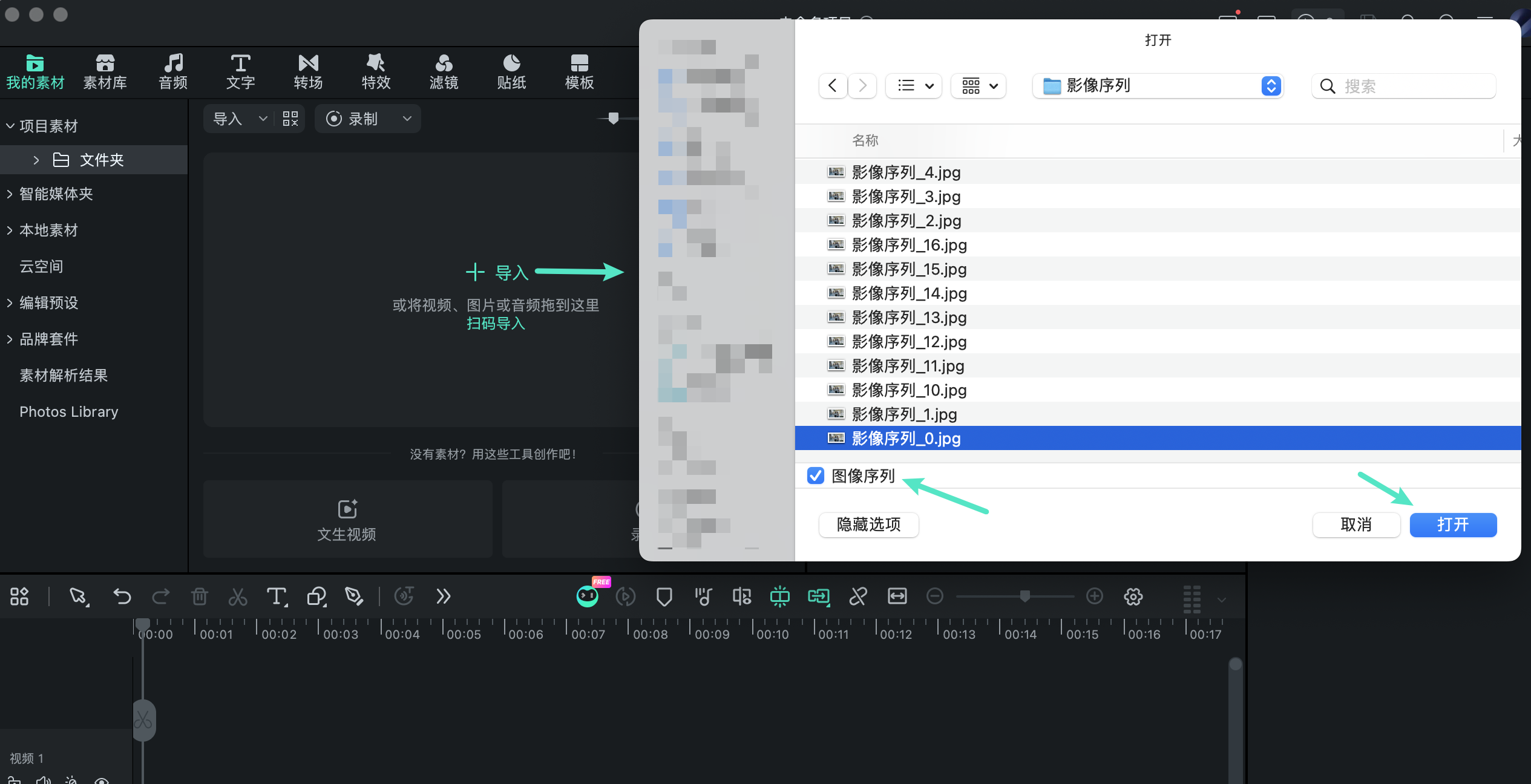Open the list view options dropdown
The height and width of the screenshot is (784, 1531).
tap(914, 86)
